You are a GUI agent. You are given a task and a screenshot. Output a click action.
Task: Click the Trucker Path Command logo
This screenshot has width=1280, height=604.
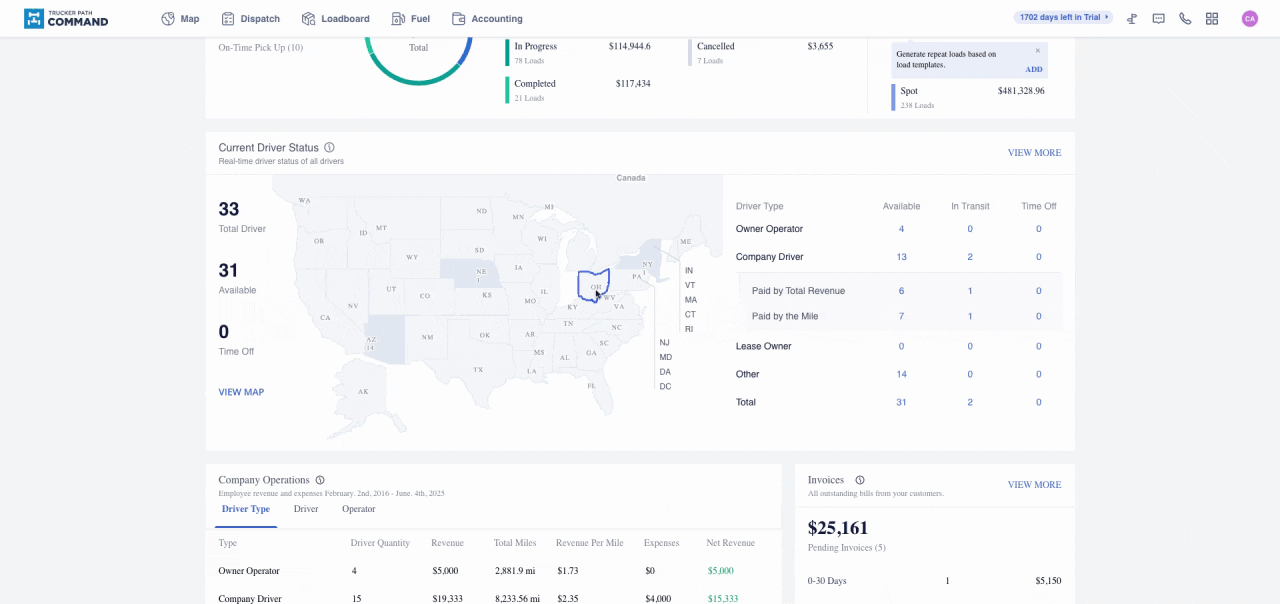point(66,18)
